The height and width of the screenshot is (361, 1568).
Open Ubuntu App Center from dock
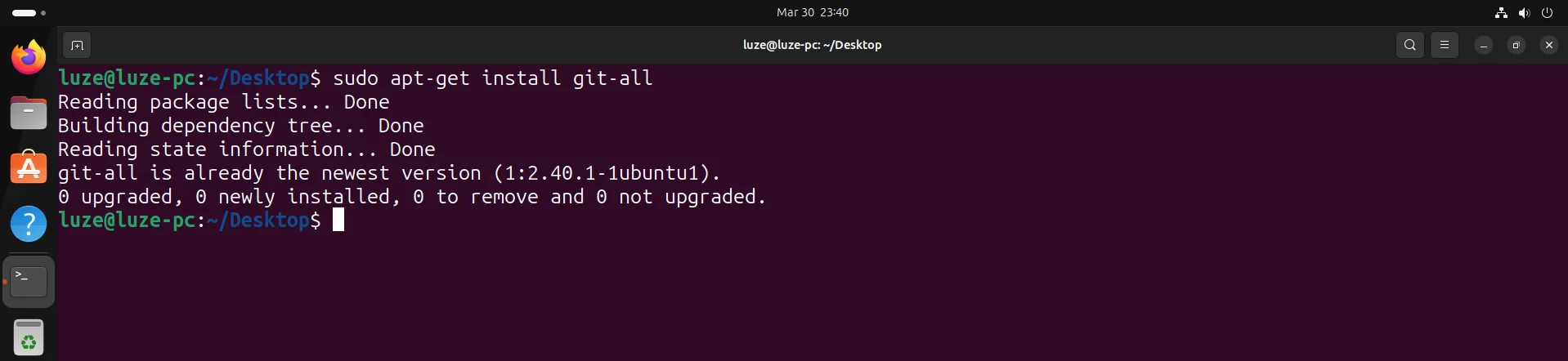29,168
